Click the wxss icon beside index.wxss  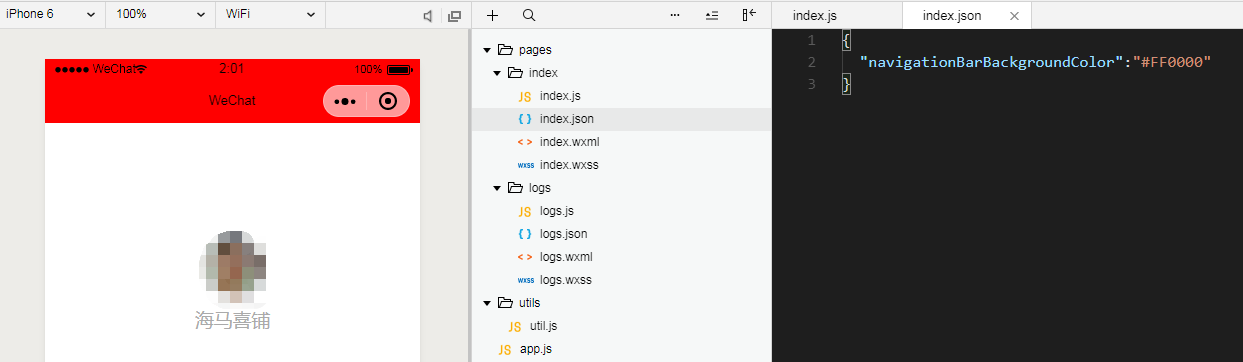[x=525, y=165]
